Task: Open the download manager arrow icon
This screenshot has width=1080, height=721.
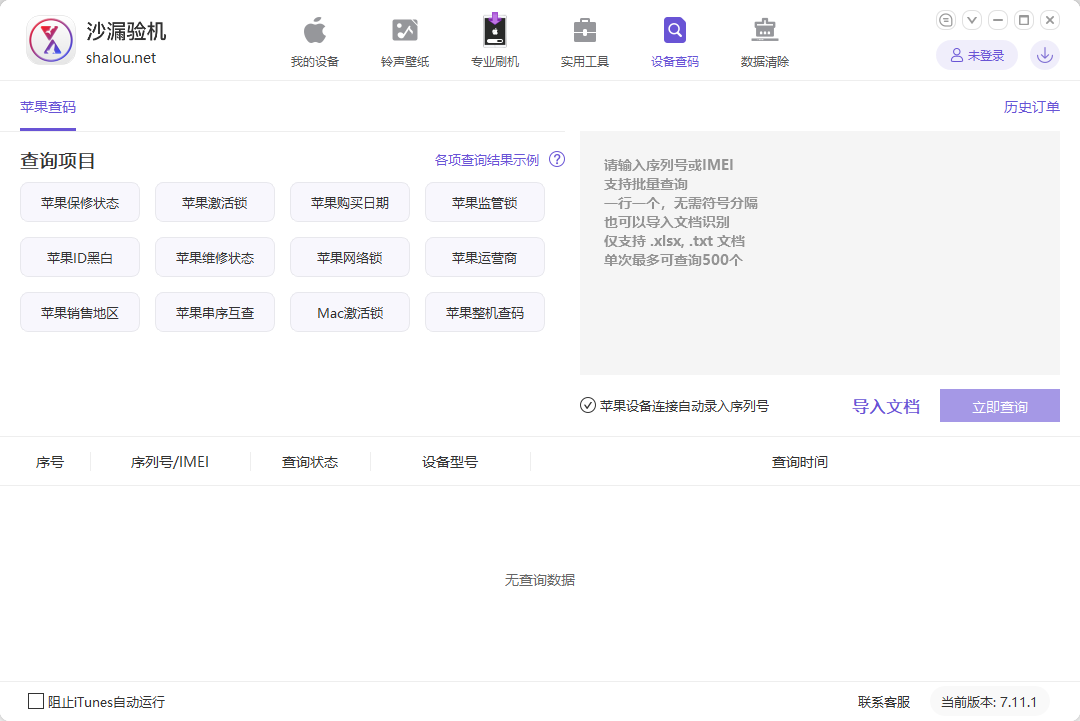Action: pos(1045,55)
